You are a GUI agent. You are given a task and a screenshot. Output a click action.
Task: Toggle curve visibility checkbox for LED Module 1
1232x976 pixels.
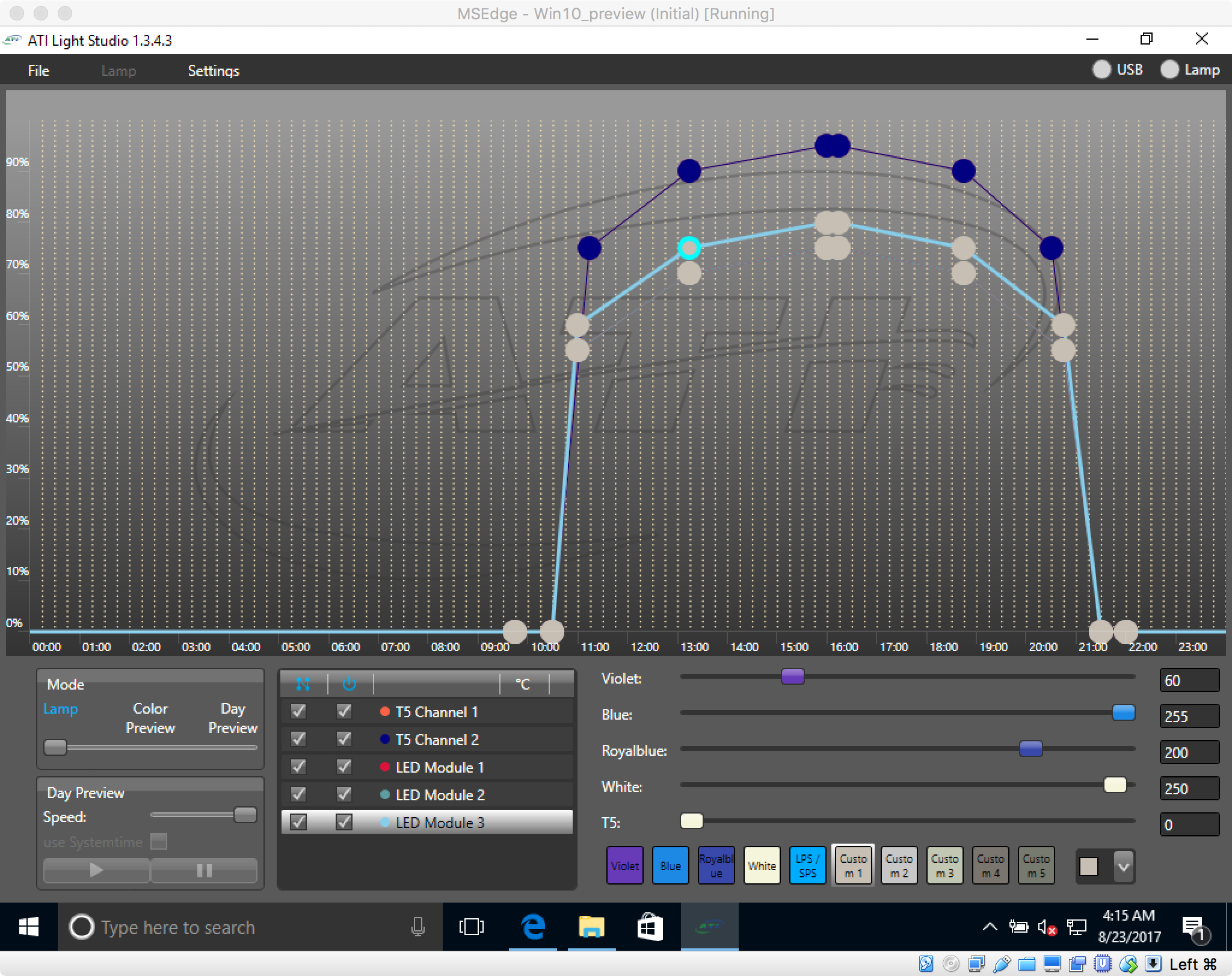298,767
